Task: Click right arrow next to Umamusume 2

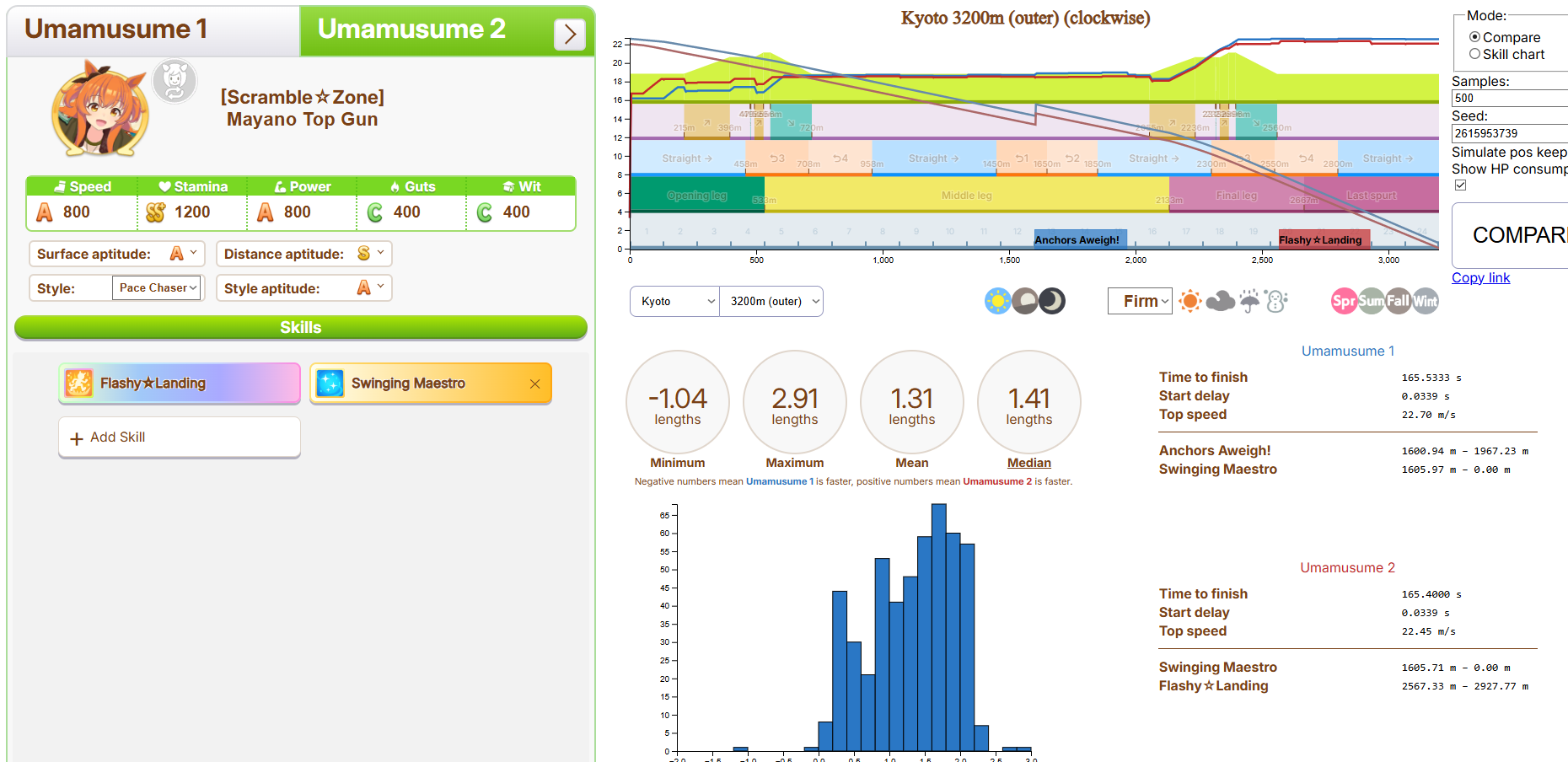Action: [570, 35]
